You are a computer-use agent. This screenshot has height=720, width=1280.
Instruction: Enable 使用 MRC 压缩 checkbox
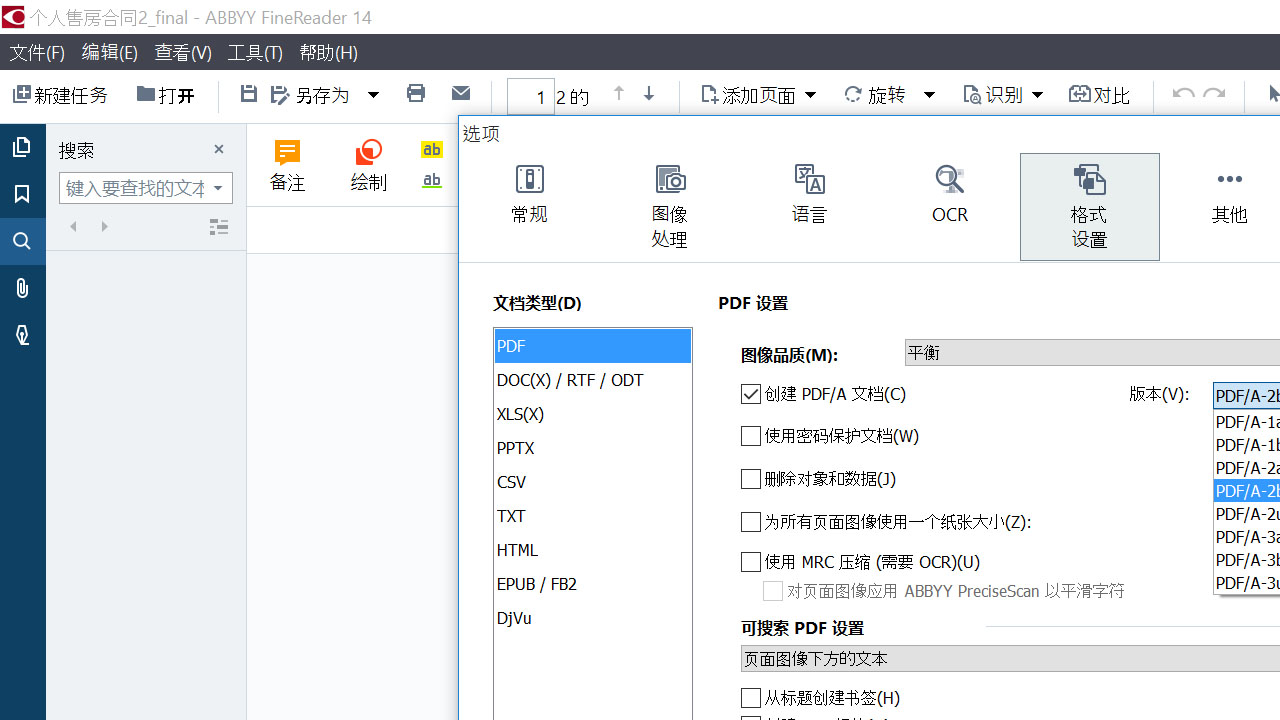click(751, 562)
